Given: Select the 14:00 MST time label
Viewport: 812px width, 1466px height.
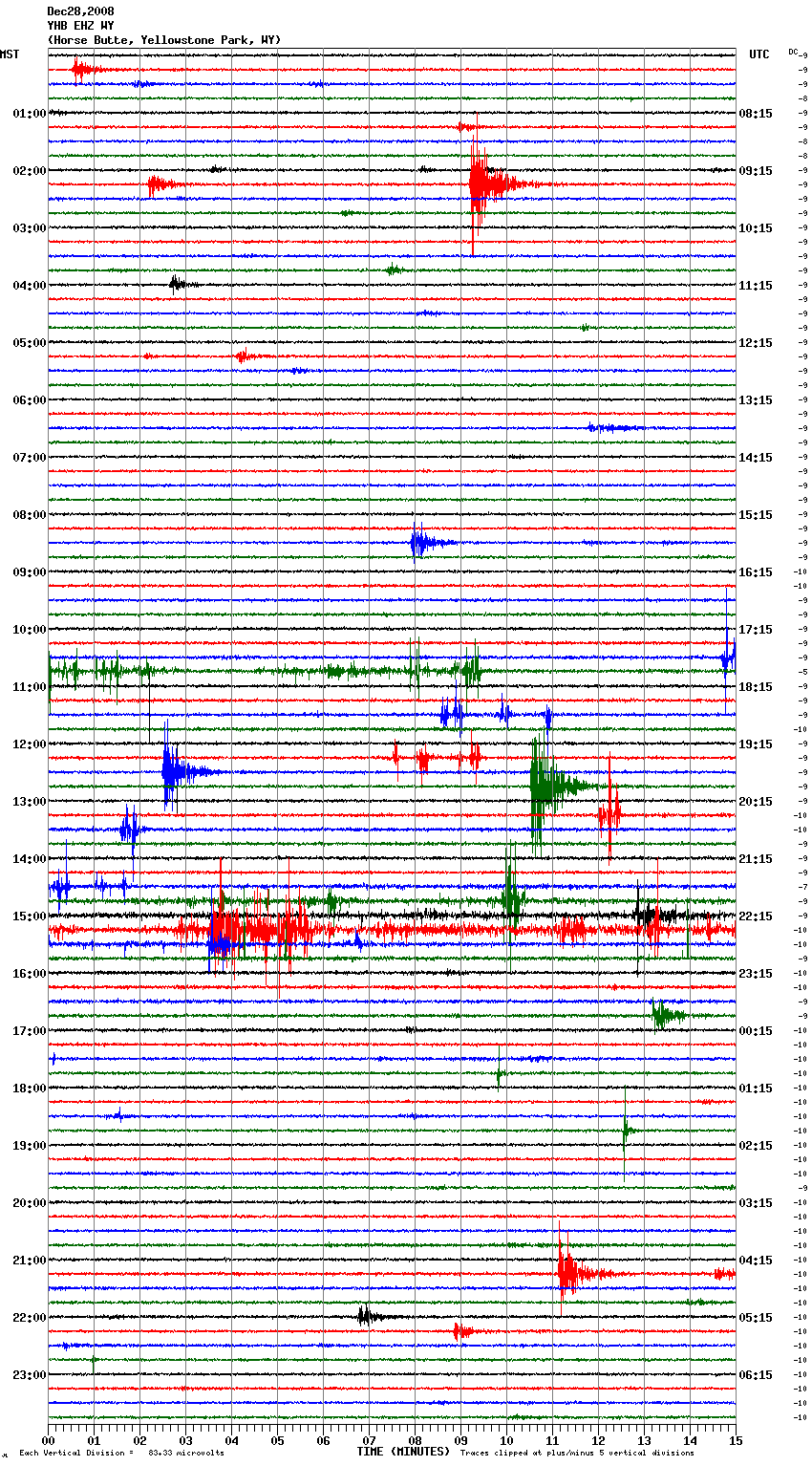Looking at the screenshot, I should pyautogui.click(x=30, y=859).
